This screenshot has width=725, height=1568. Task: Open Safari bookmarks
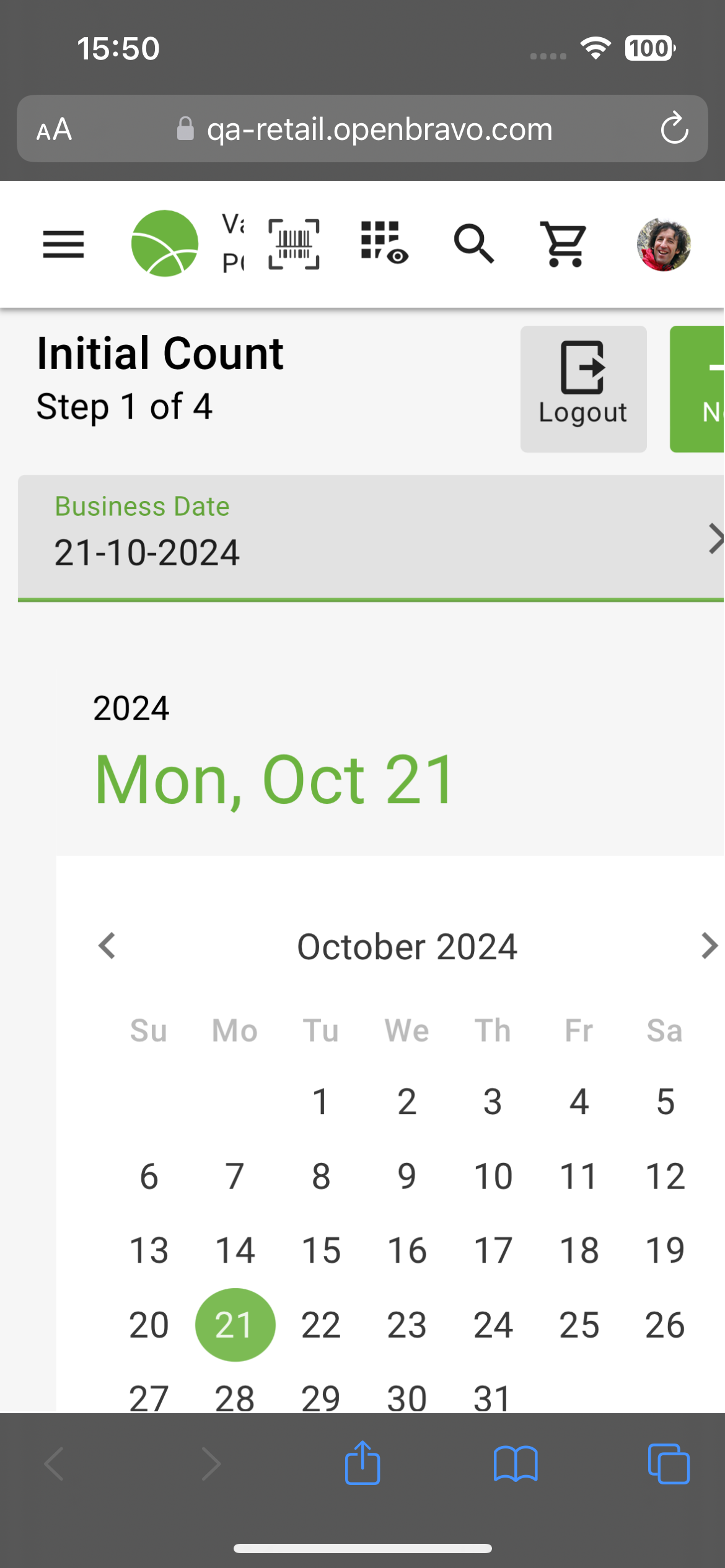pos(516,1464)
